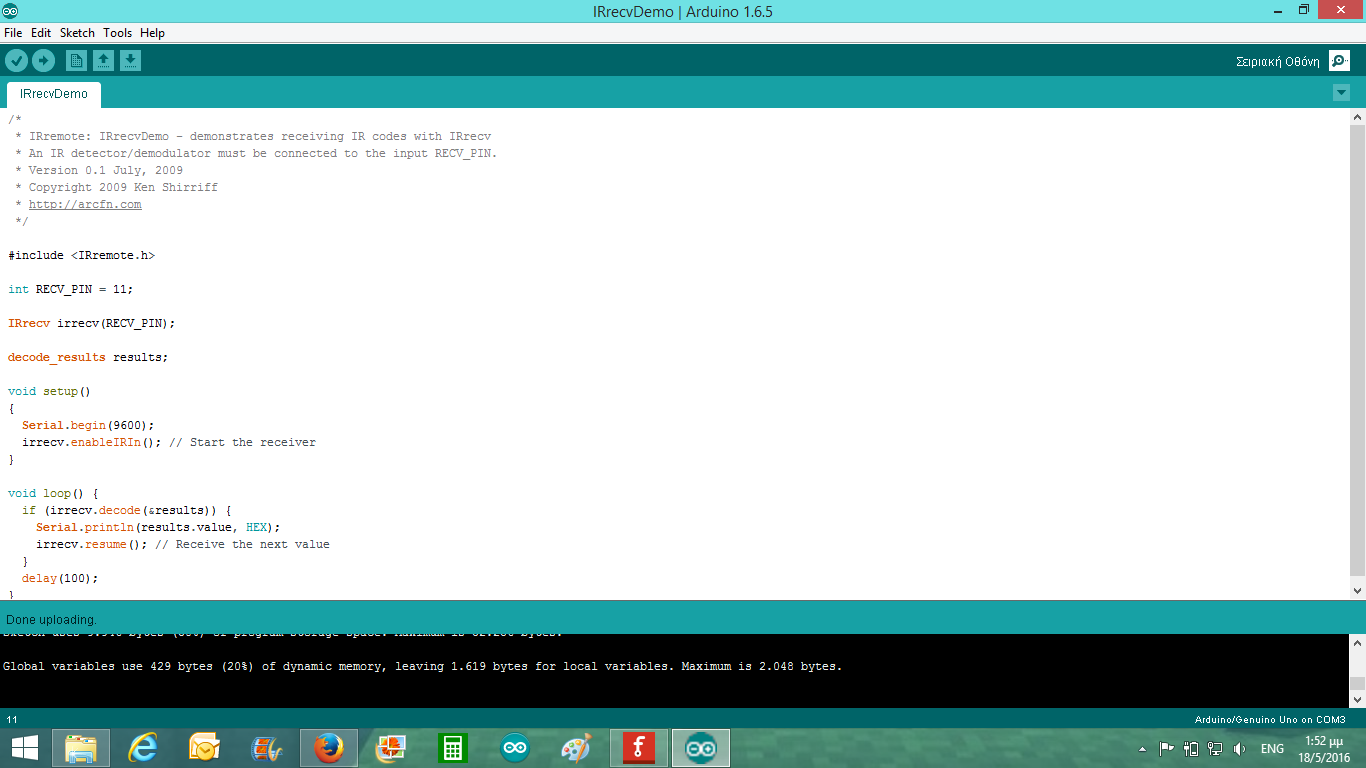Click the "if (irrecv.decode(&results)) {" line
Viewport: 1366px width, 768px height.
127,510
